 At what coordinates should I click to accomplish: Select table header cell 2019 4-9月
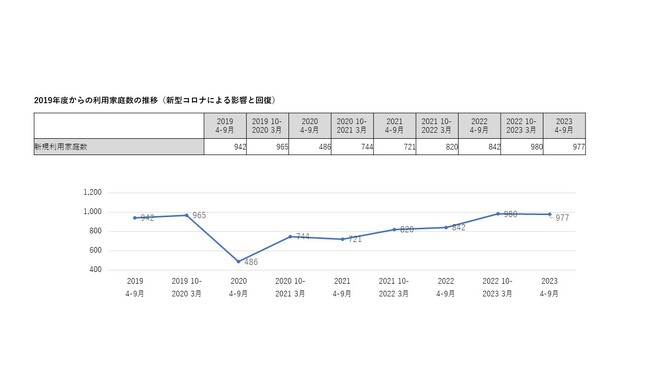click(225, 126)
